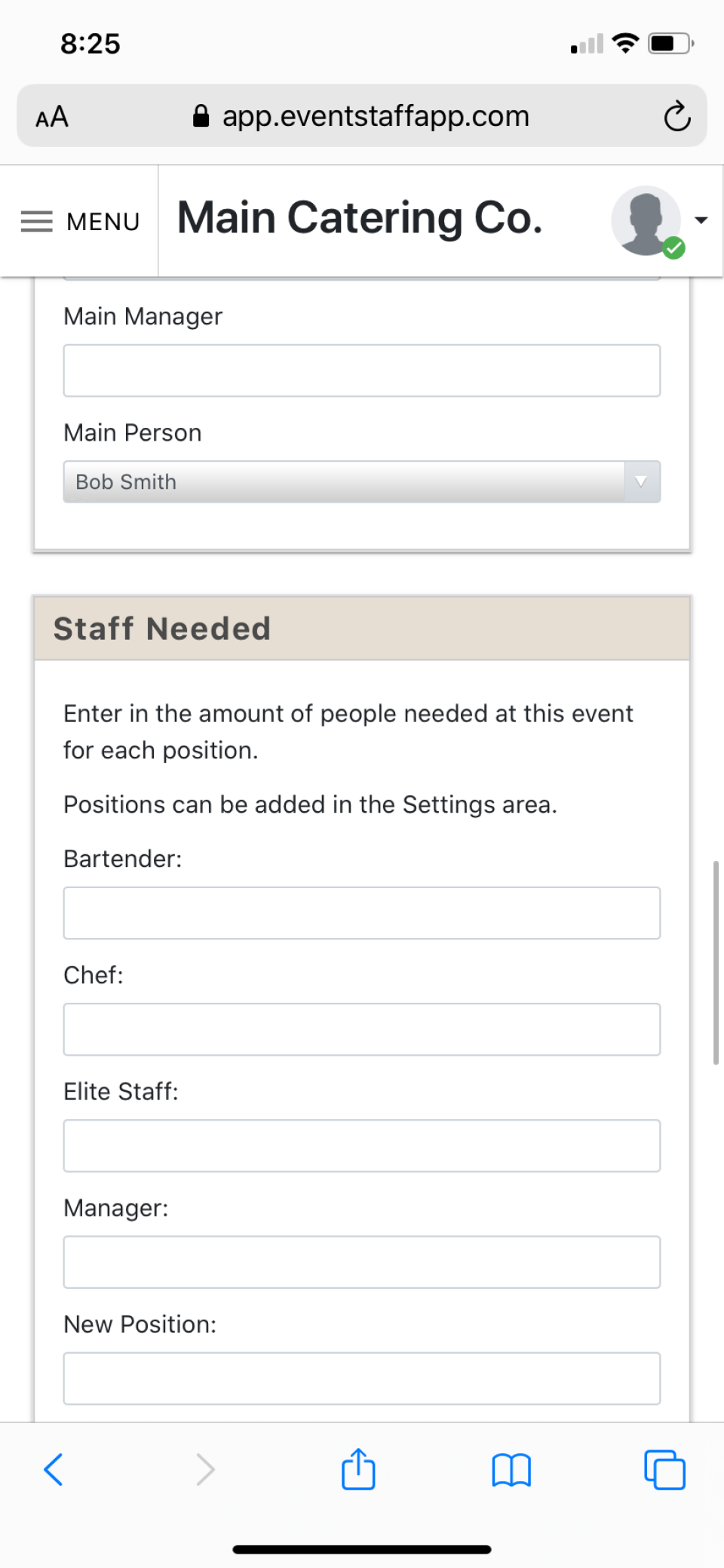Select the Staff Needed section header
The width and height of the screenshot is (724, 1568).
[163, 628]
